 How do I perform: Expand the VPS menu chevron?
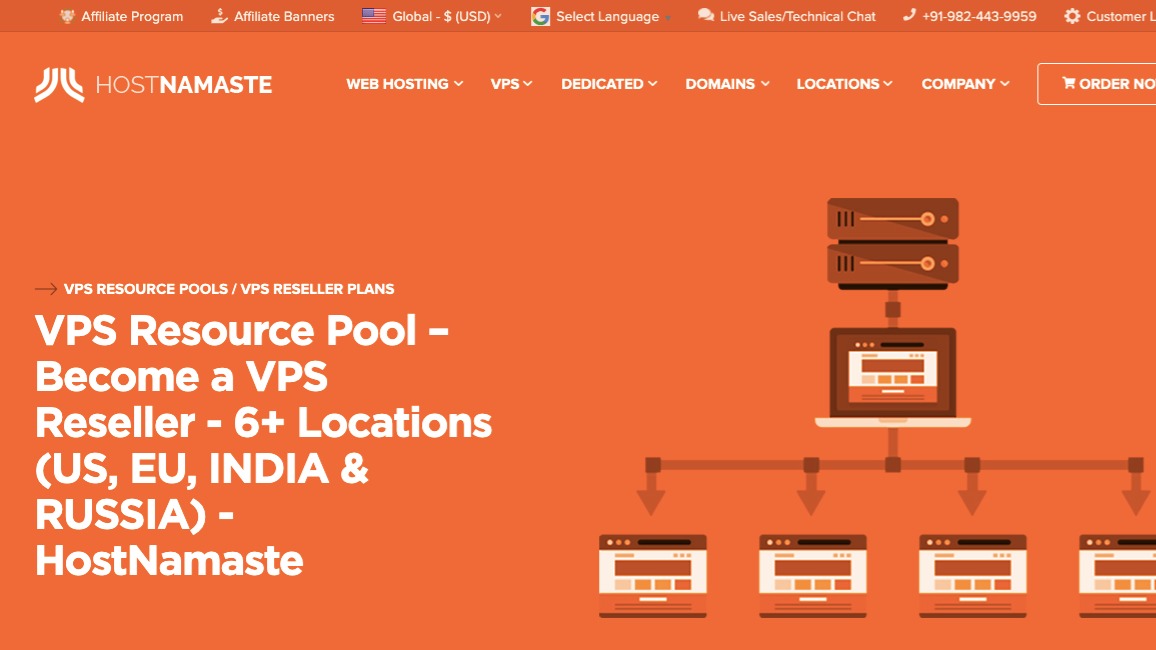point(528,84)
